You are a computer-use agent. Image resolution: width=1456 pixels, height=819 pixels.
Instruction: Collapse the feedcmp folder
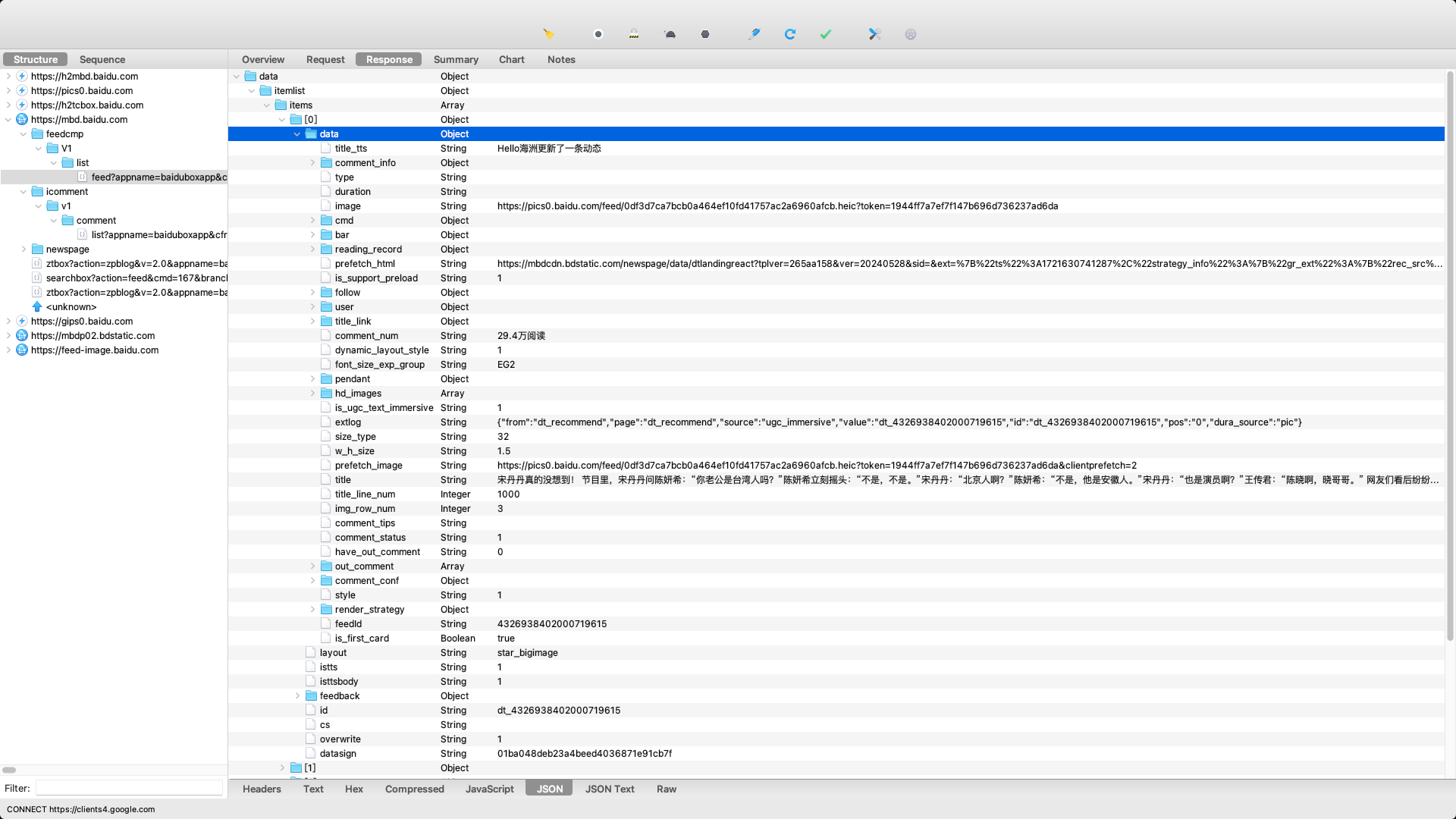[24, 133]
